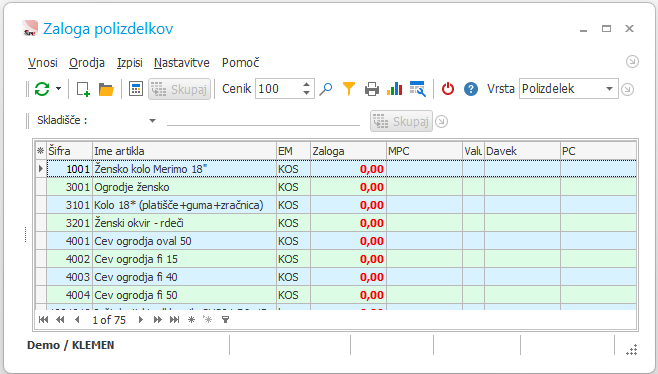Click the red power icon
Screen dimensions: 658x374
[448, 89]
